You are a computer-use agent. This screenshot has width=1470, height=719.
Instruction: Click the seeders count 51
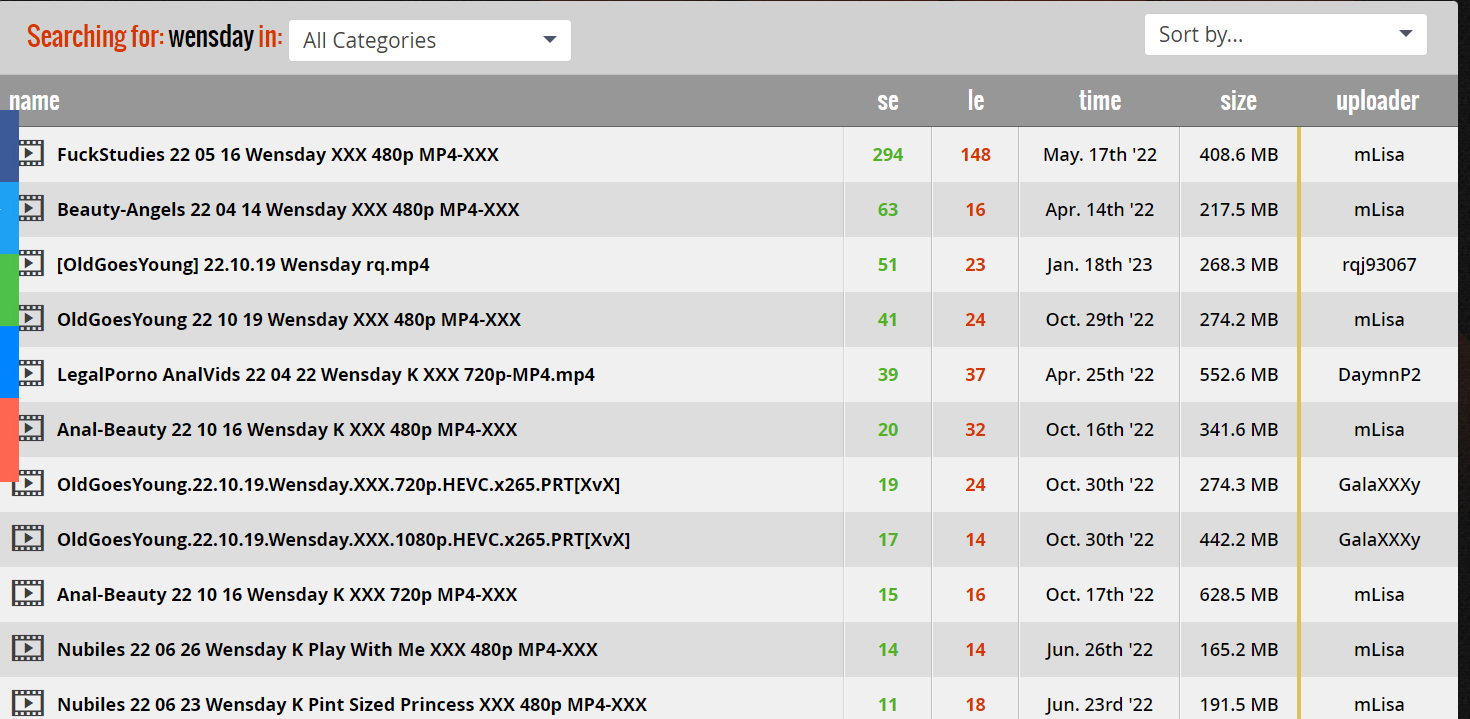(888, 265)
